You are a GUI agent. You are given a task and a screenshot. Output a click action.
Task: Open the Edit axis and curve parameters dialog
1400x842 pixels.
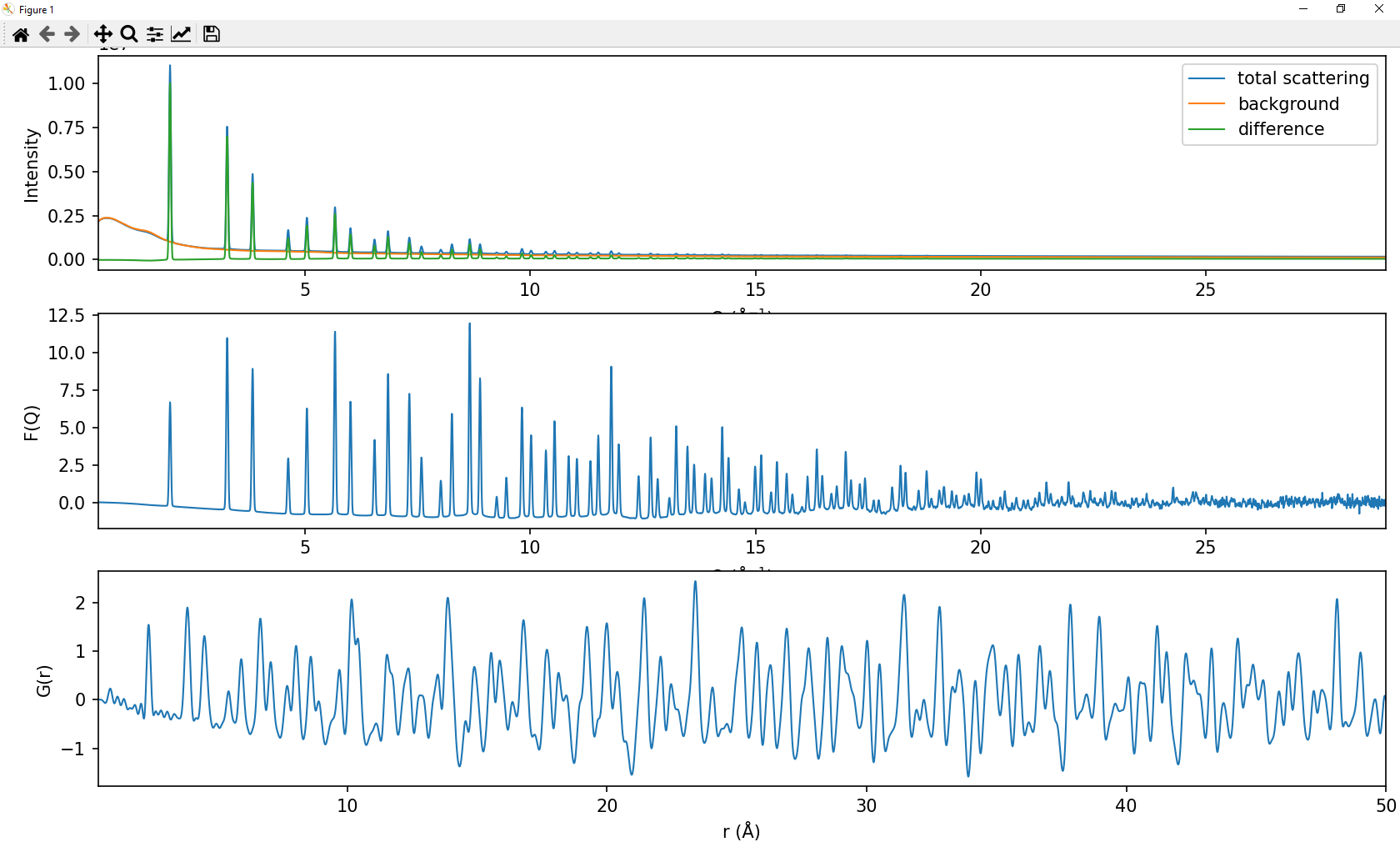tap(182, 34)
